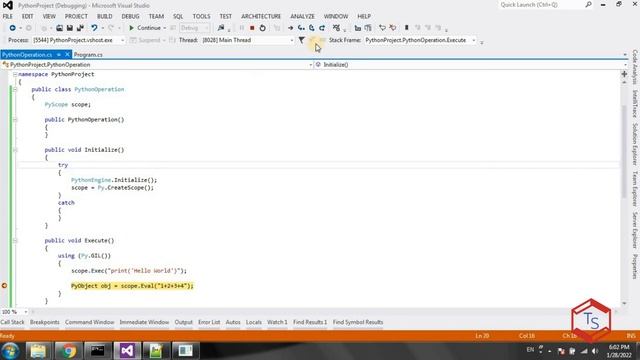Click the Open File icon in toolbar
Image resolution: width=640 pixels, height=360 pixels.
[x=60, y=28]
